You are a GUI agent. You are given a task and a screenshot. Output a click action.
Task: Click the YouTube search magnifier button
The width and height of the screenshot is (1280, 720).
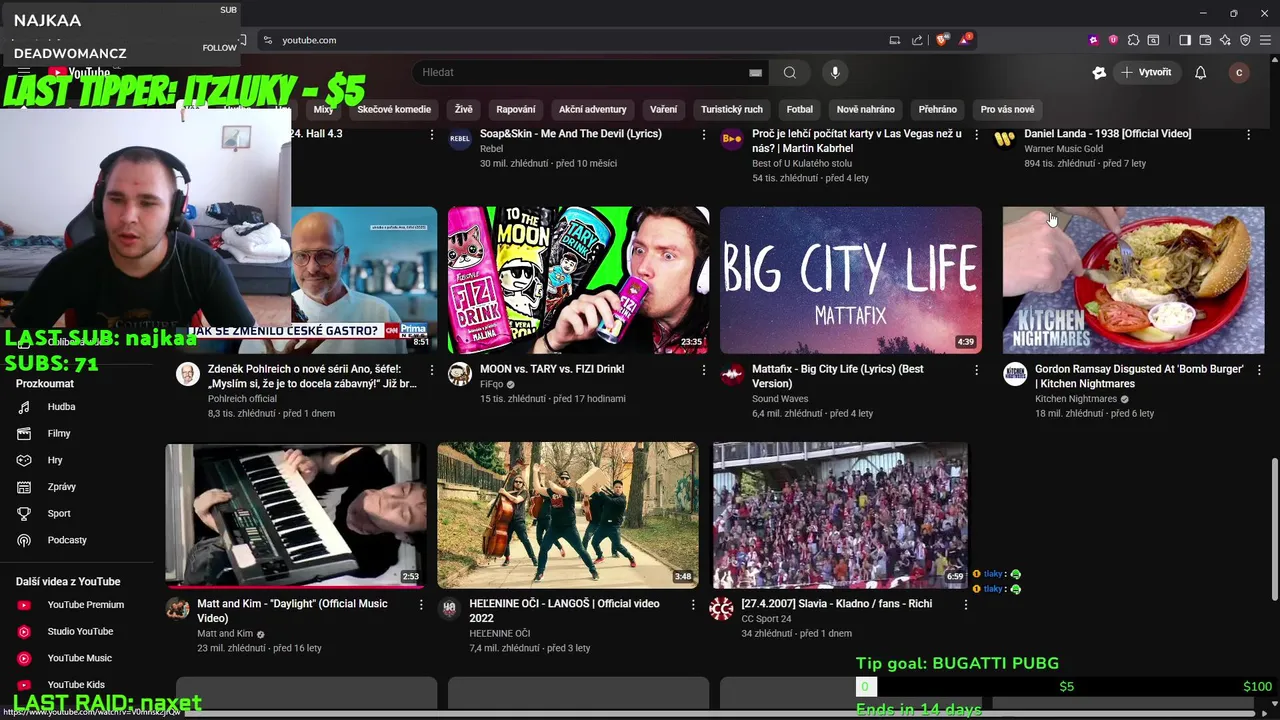pyautogui.click(x=790, y=72)
